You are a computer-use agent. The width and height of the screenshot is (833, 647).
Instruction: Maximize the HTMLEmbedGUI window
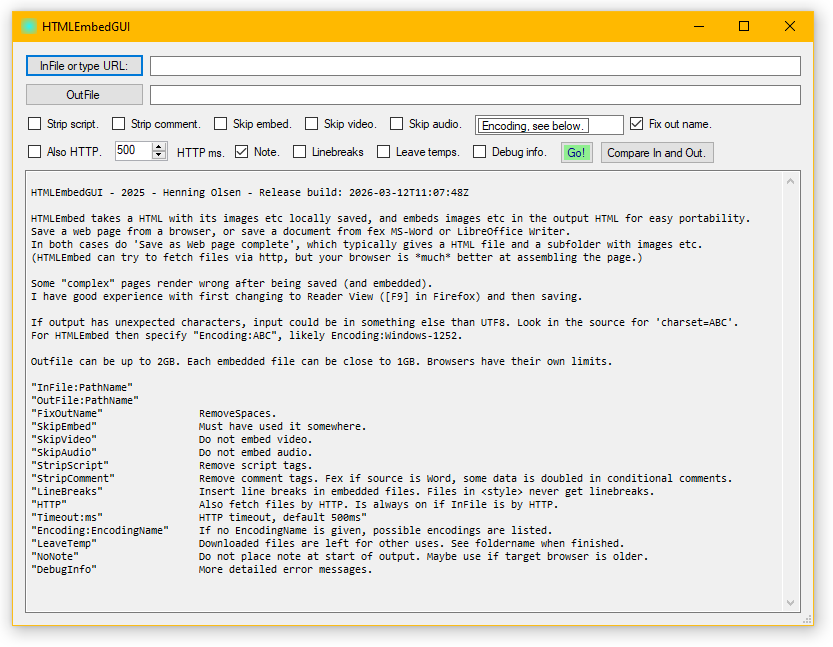(744, 27)
